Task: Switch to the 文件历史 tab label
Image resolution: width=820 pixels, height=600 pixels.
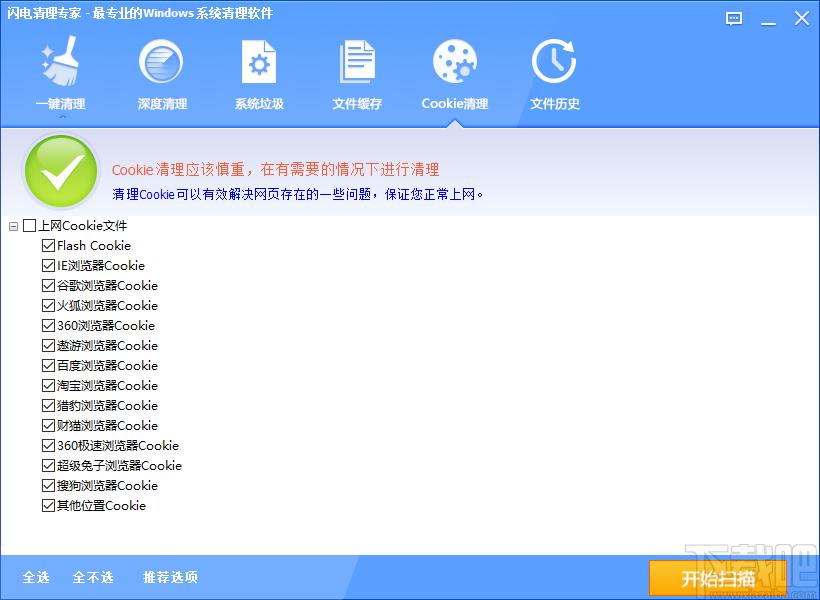Action: coord(555,104)
